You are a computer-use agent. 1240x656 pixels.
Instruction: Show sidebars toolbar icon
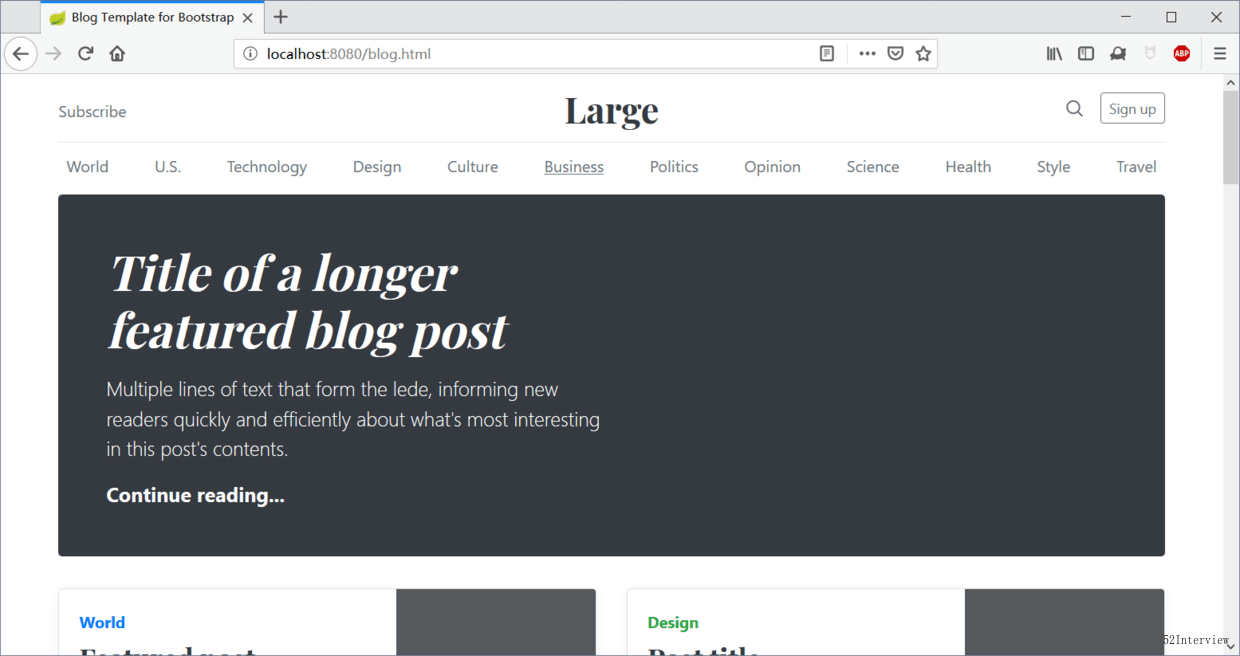[x=1086, y=54]
